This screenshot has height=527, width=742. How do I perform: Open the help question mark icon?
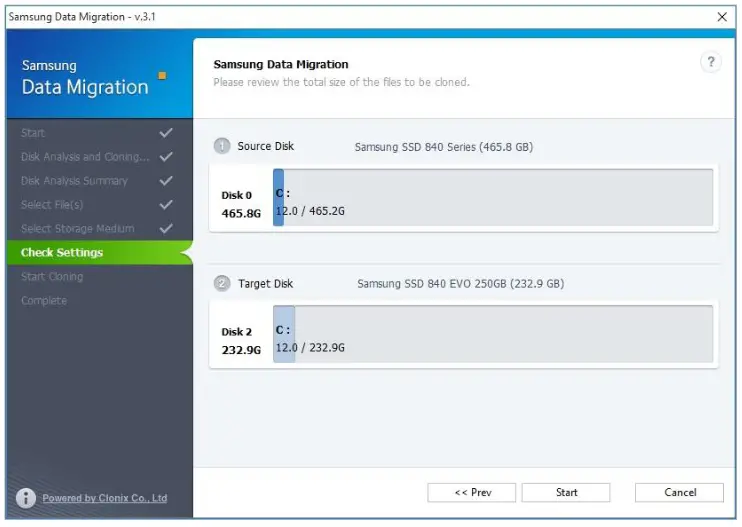[710, 62]
